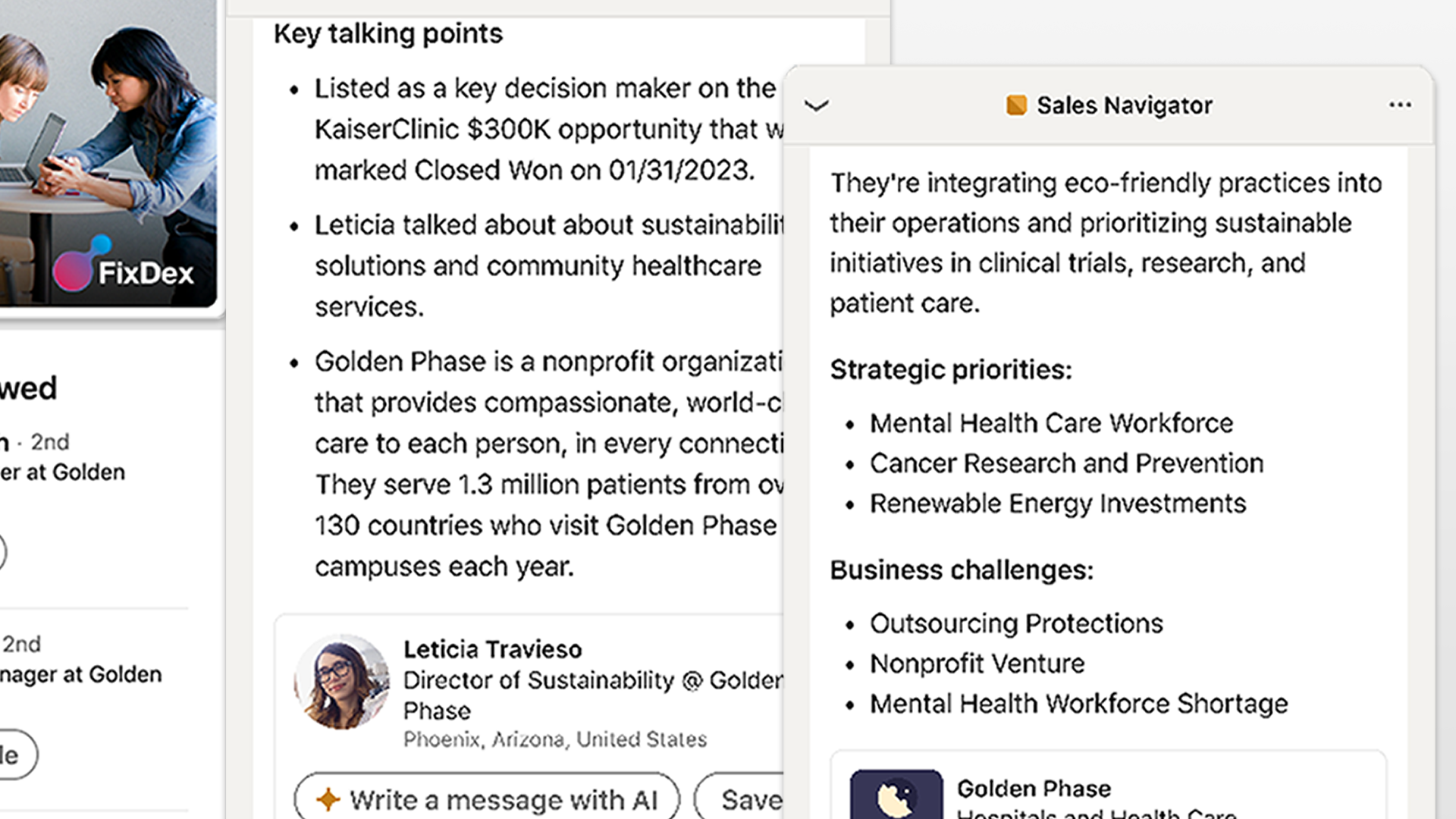Screen dimensions: 1456x819
Task: Click the Sales Navigator panel title
Action: click(x=1124, y=105)
